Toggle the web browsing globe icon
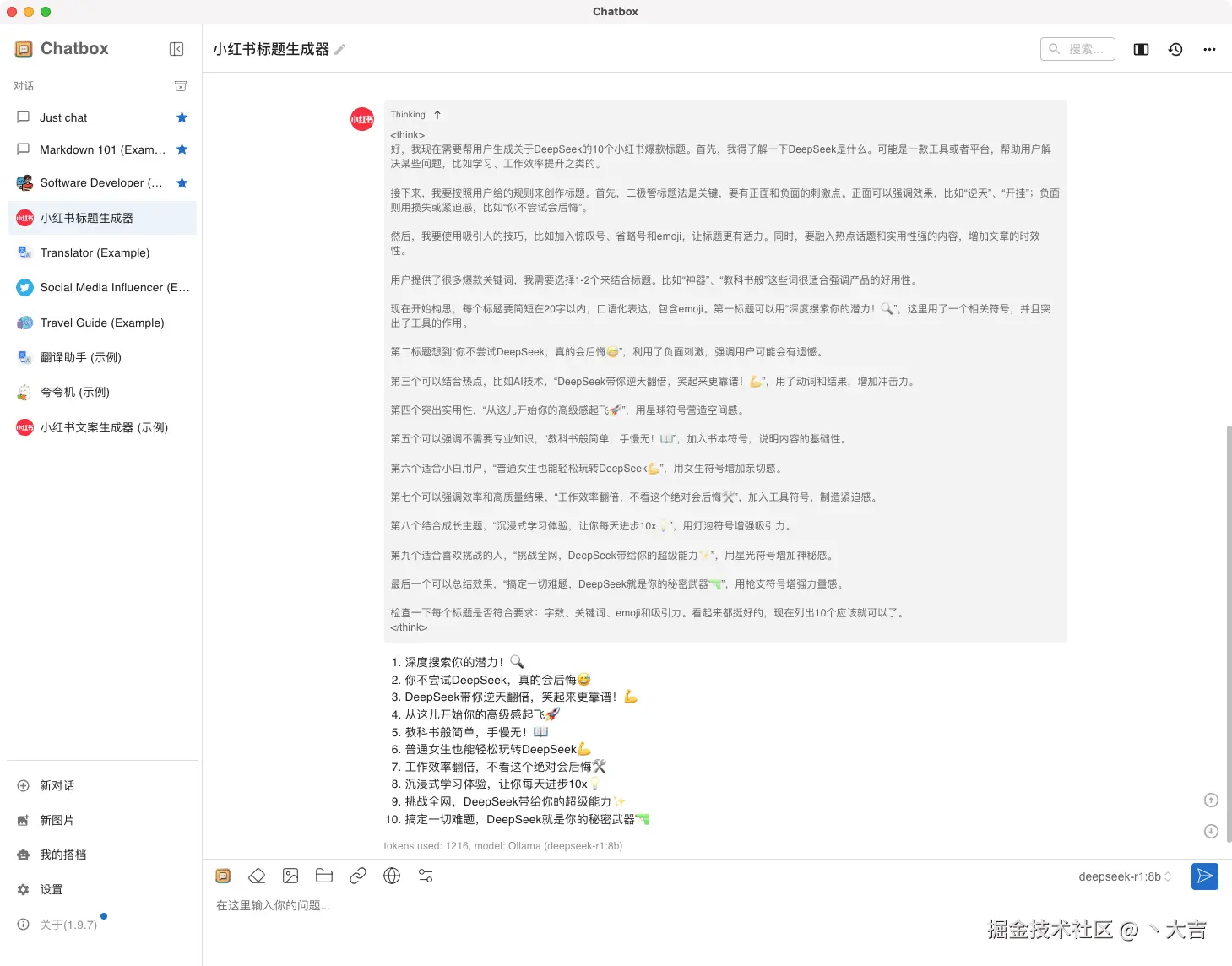This screenshot has height=966, width=1232. pyautogui.click(x=392, y=876)
